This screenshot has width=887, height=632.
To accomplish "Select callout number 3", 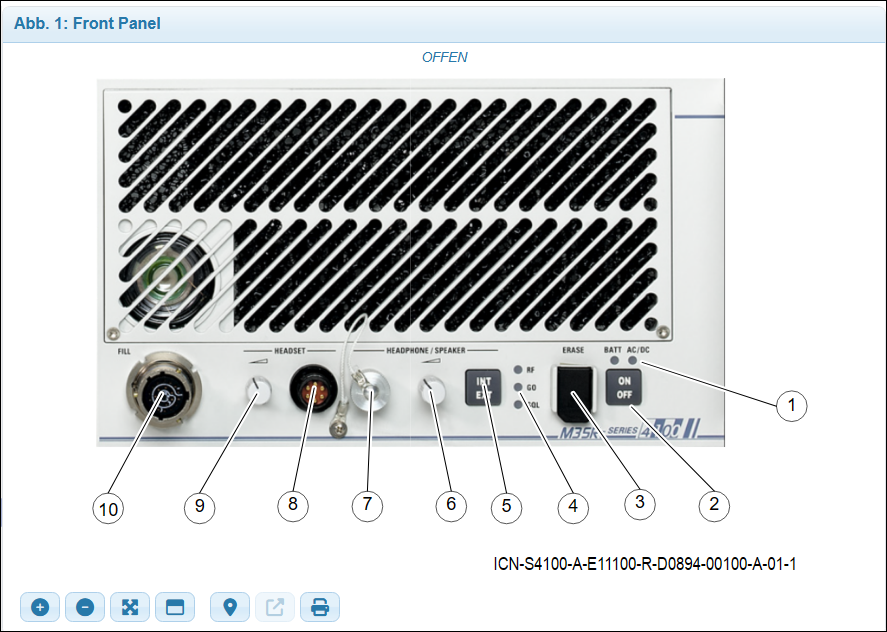I will pyautogui.click(x=640, y=502).
